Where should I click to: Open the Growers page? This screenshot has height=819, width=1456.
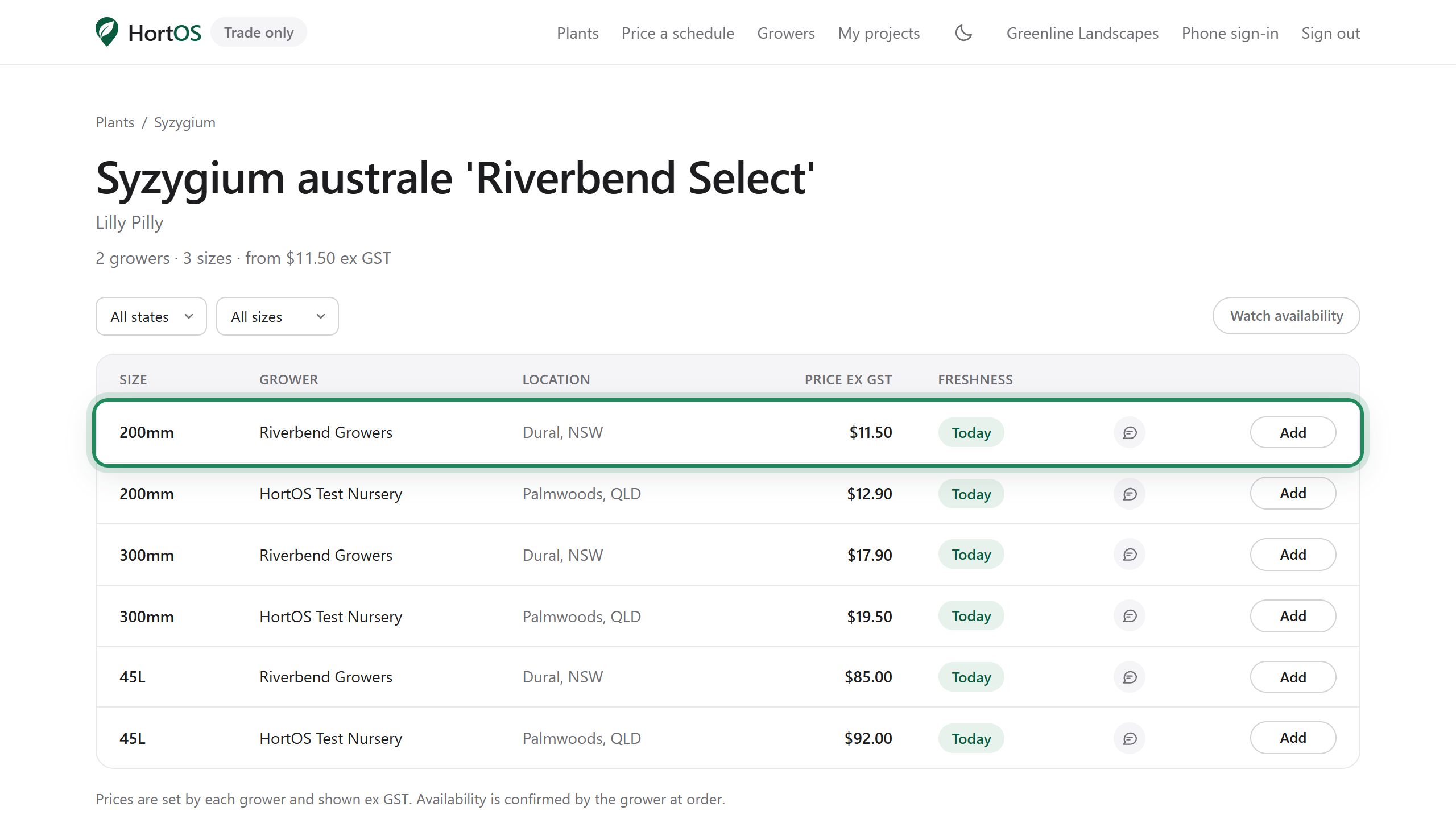tap(785, 33)
